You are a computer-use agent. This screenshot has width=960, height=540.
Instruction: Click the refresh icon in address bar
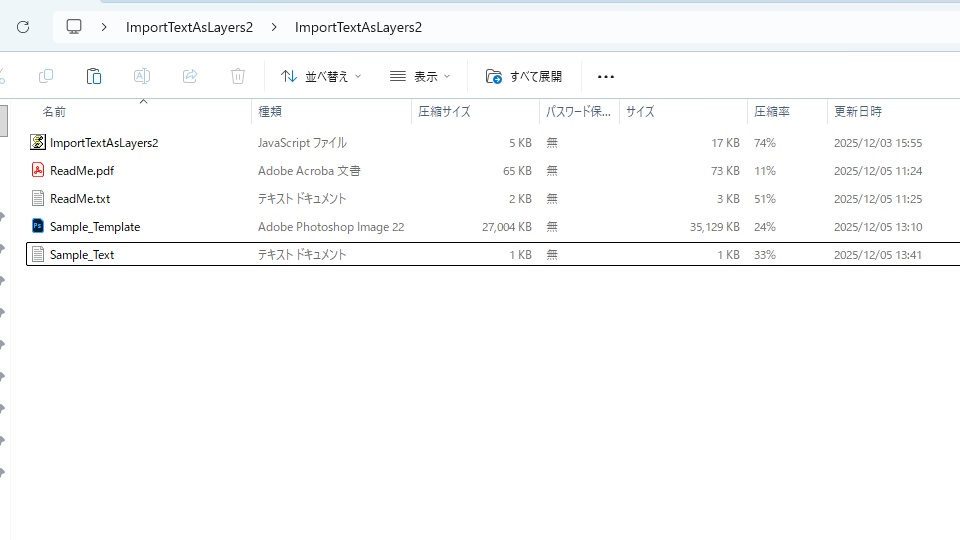[23, 27]
